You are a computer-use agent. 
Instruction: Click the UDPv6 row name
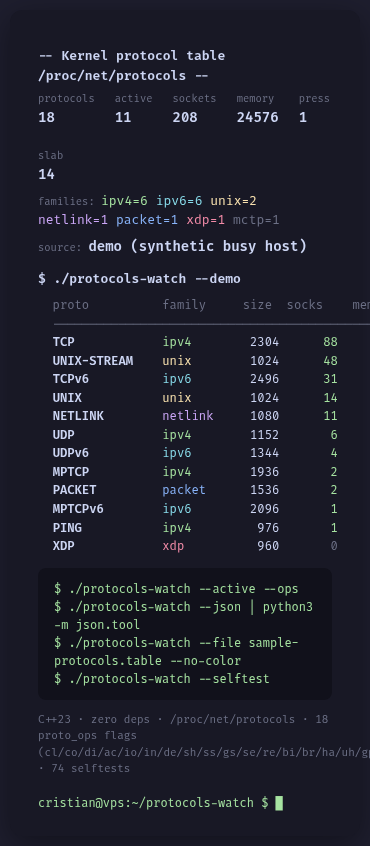(x=71, y=453)
